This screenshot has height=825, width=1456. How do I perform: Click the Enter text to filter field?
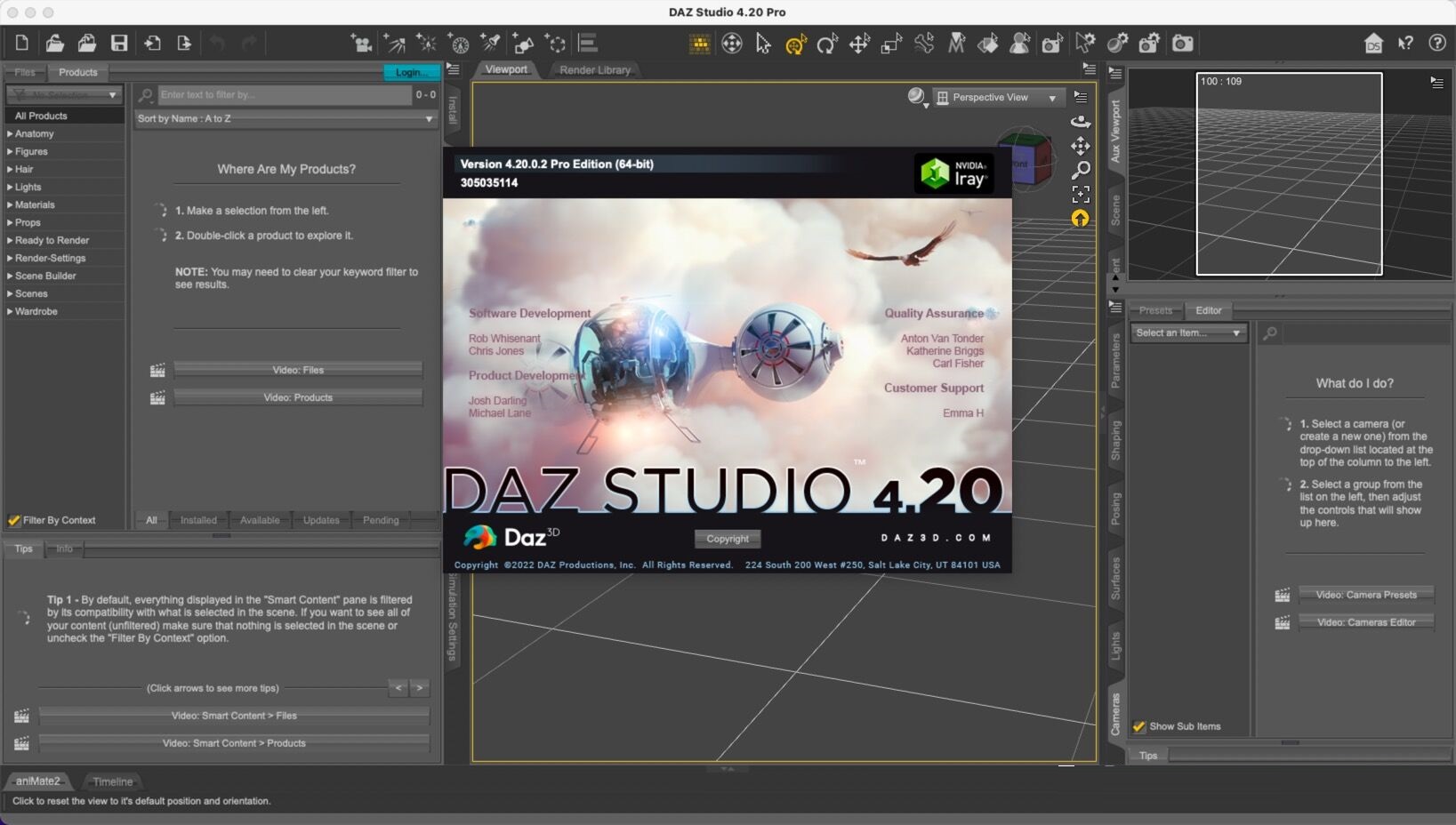(x=285, y=94)
